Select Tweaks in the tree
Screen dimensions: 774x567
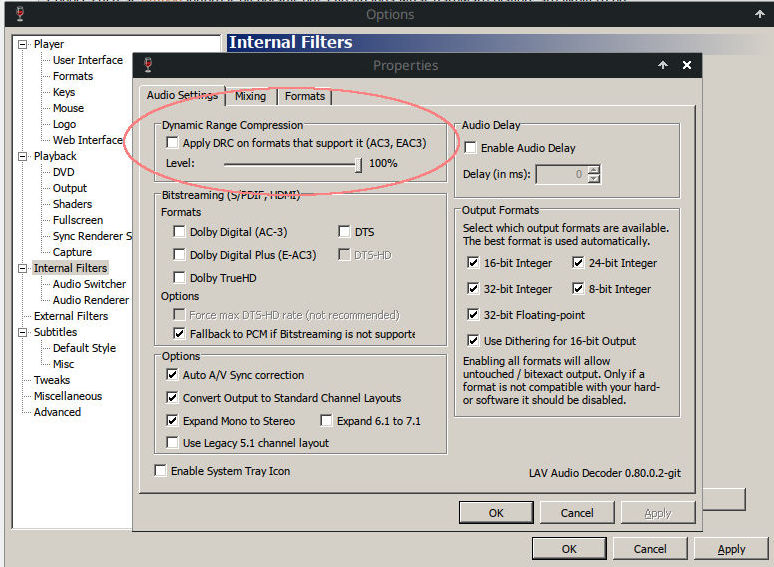pos(52,380)
